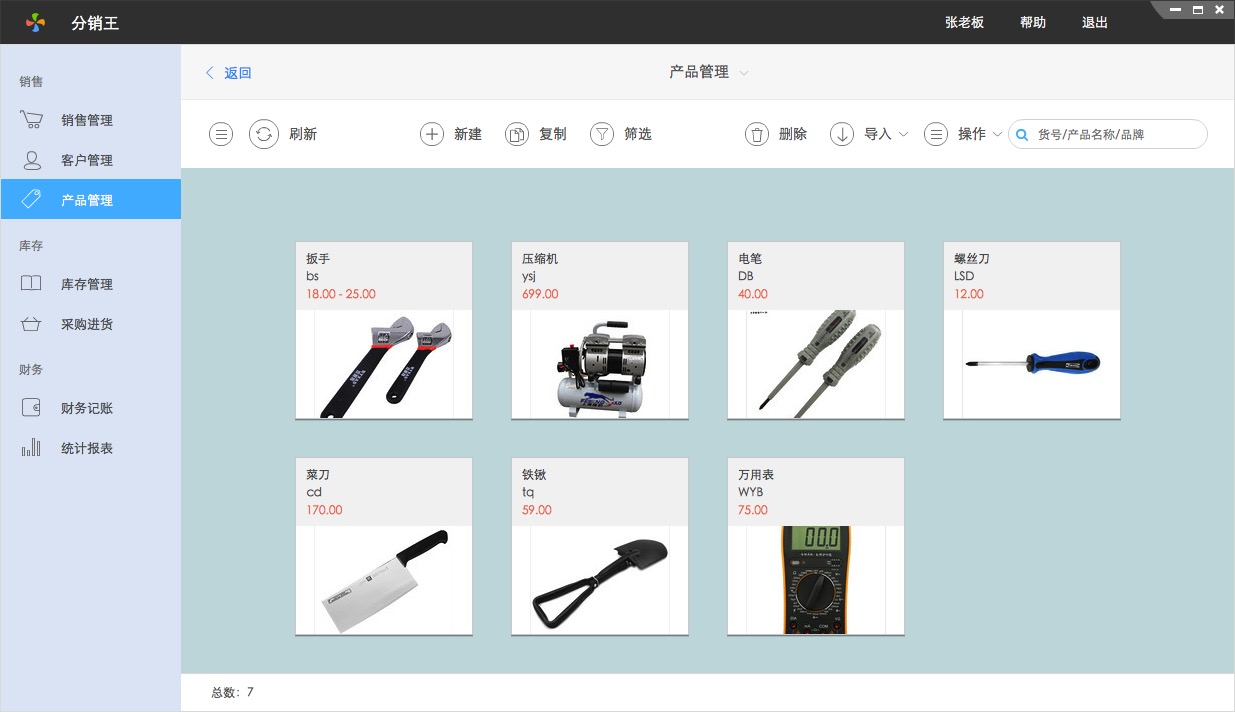Click the list view icon left of refresh
The height and width of the screenshot is (712, 1235).
click(x=221, y=134)
